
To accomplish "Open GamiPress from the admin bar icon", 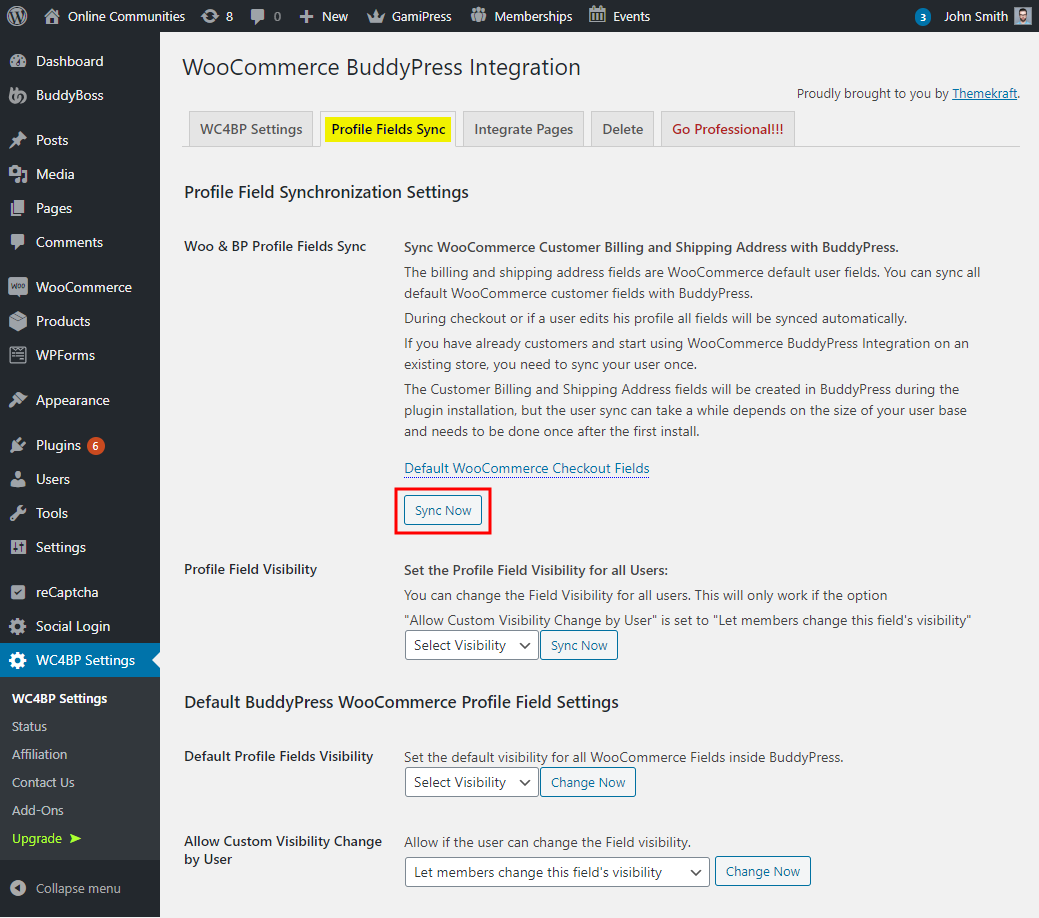I will (374, 15).
